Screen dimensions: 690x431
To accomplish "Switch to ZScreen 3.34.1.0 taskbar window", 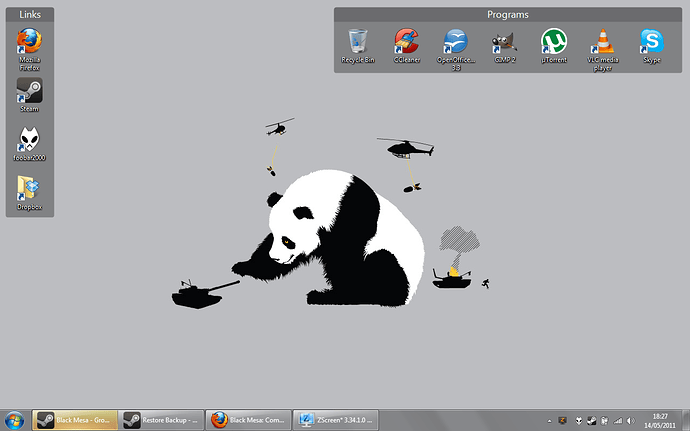I will [337, 420].
